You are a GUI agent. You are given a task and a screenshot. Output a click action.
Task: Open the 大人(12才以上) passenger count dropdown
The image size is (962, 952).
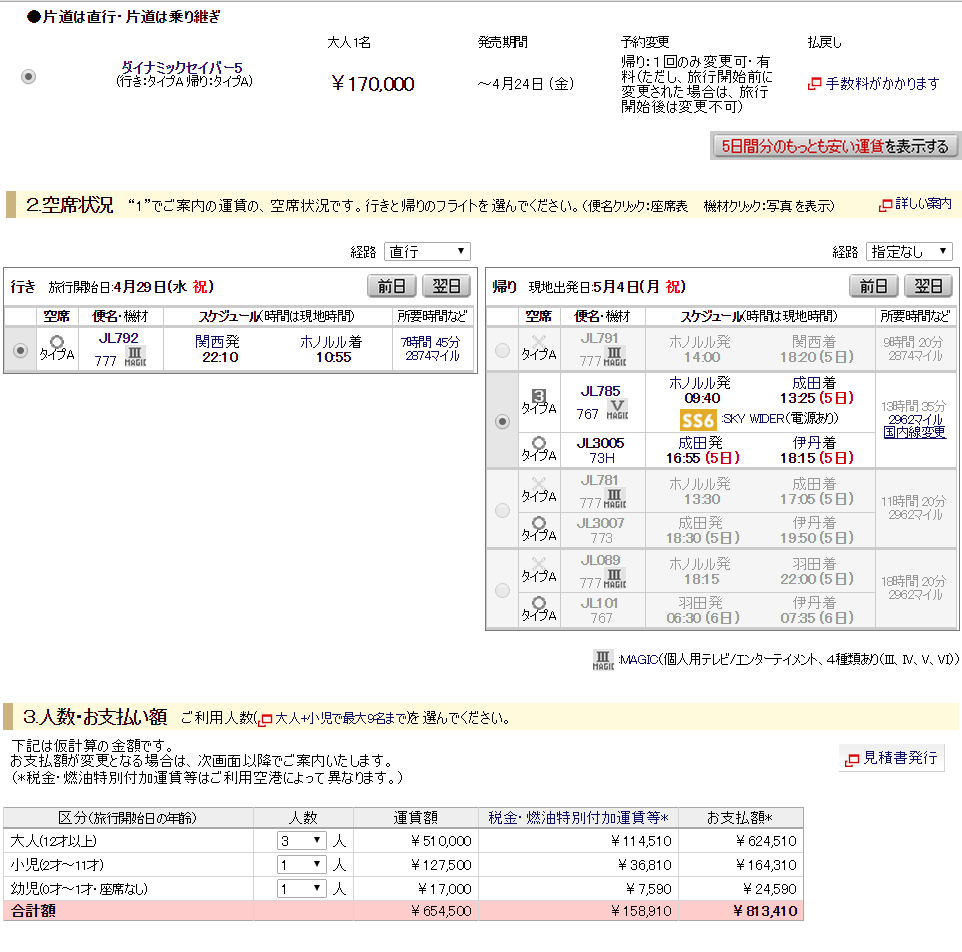pos(301,840)
